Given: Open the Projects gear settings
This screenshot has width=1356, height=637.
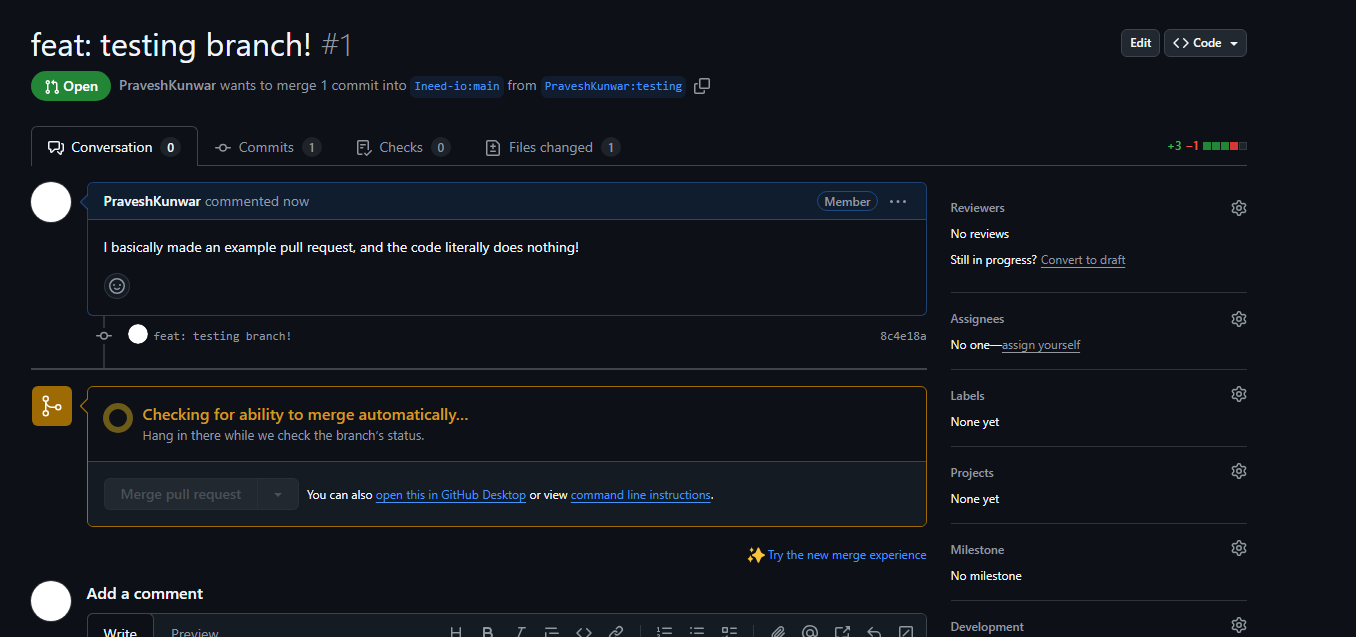Looking at the screenshot, I should 1239,471.
